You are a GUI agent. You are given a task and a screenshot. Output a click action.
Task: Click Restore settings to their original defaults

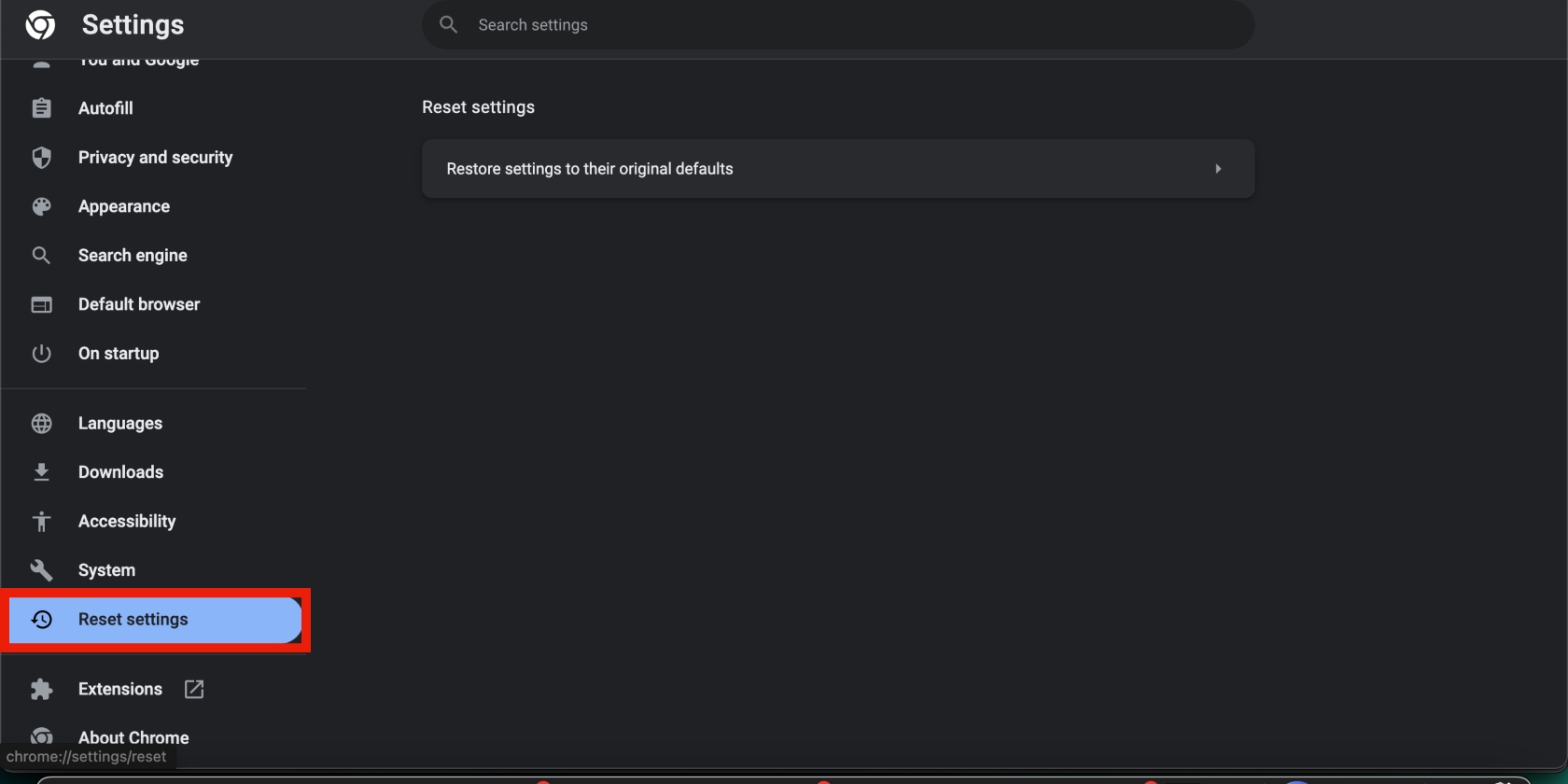(x=589, y=168)
